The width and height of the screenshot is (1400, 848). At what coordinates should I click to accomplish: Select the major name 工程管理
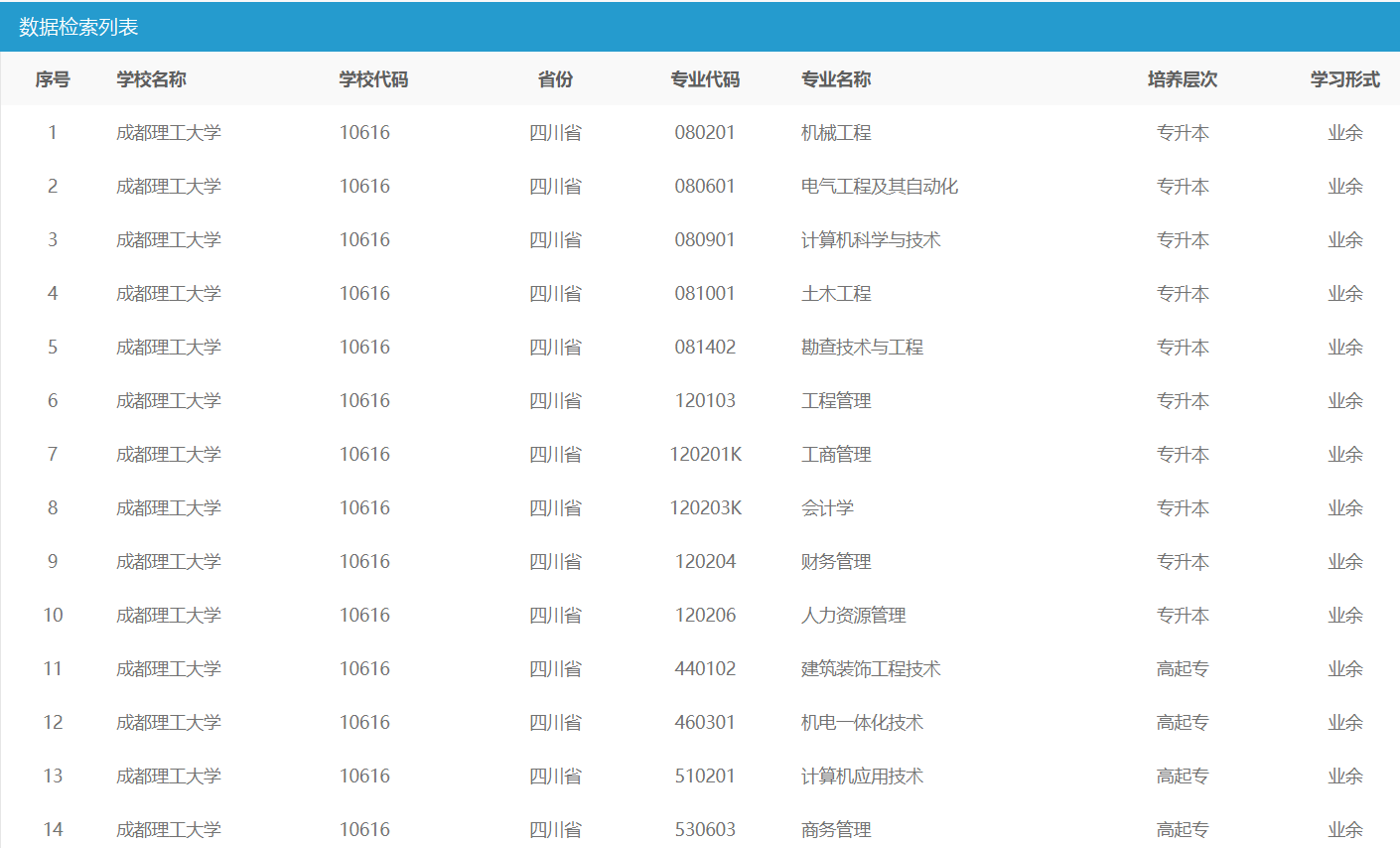836,401
